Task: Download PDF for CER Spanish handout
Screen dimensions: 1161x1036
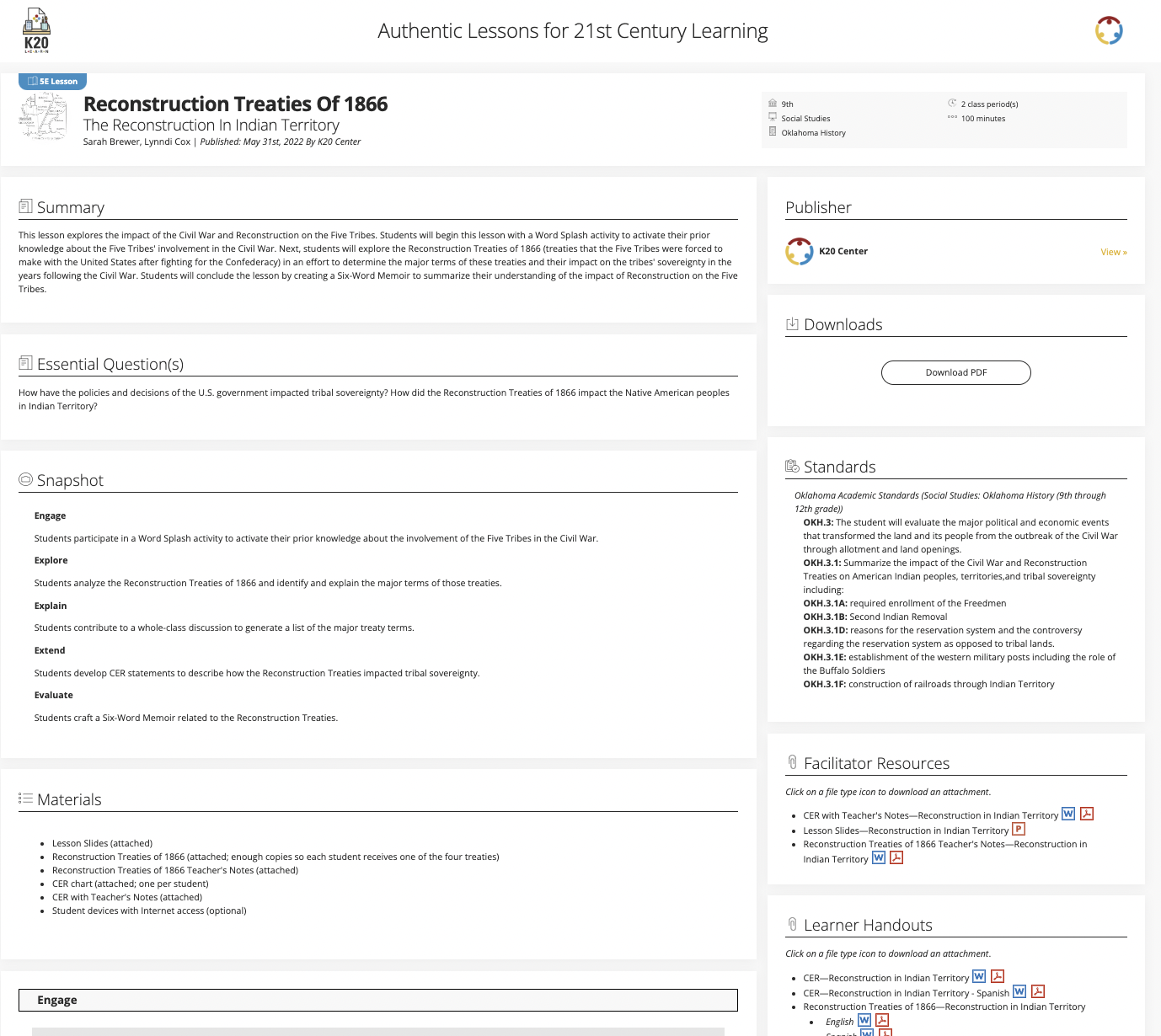Action: (x=1038, y=992)
